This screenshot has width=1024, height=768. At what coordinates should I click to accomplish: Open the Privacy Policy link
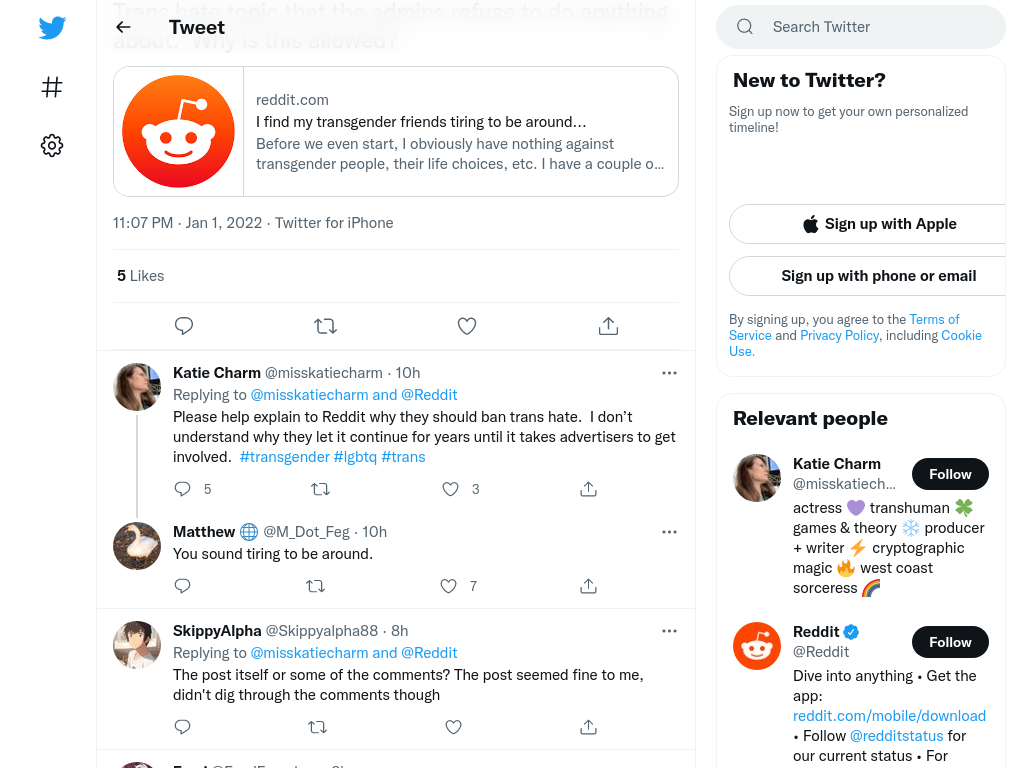[x=839, y=335]
